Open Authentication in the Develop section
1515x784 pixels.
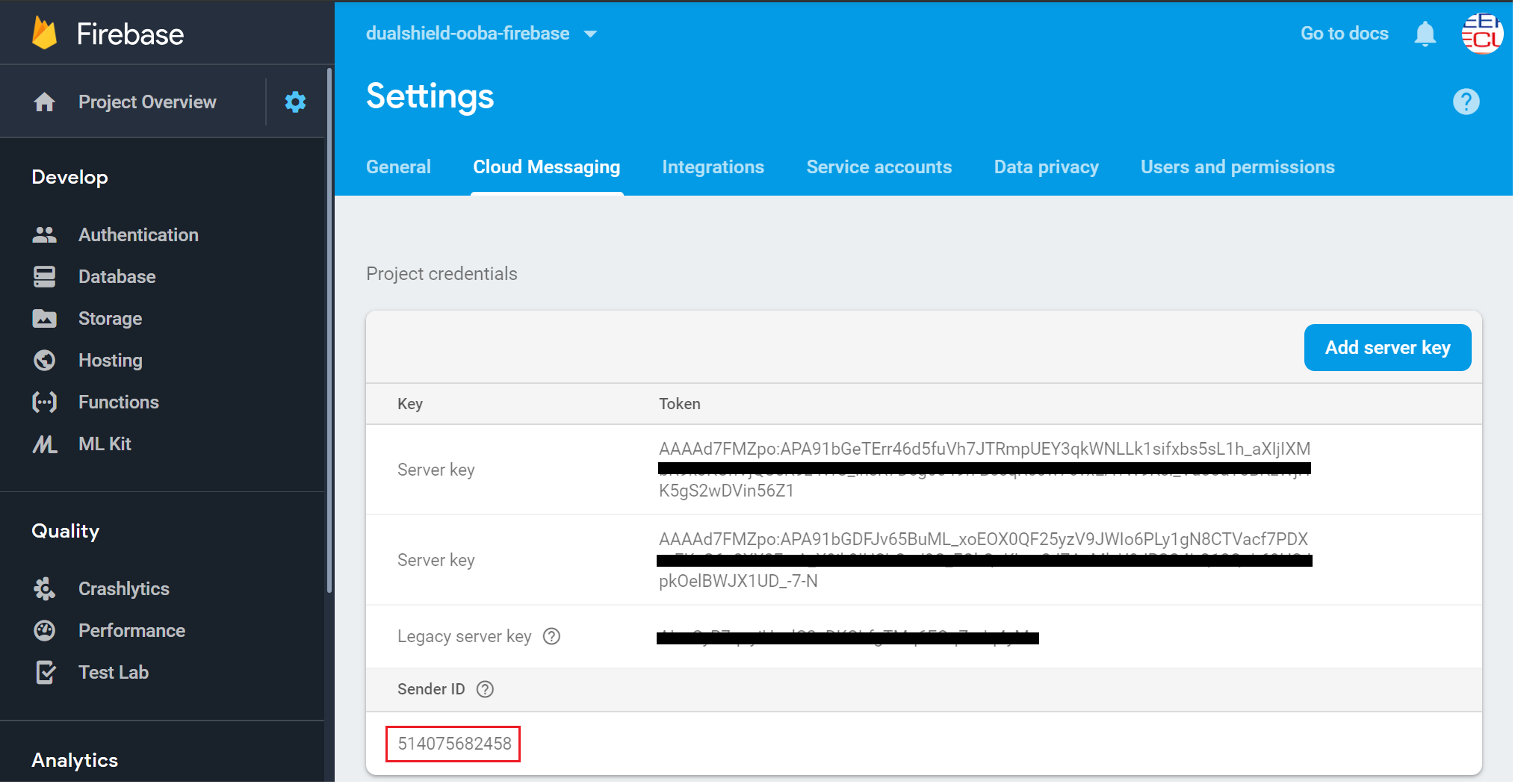point(138,235)
